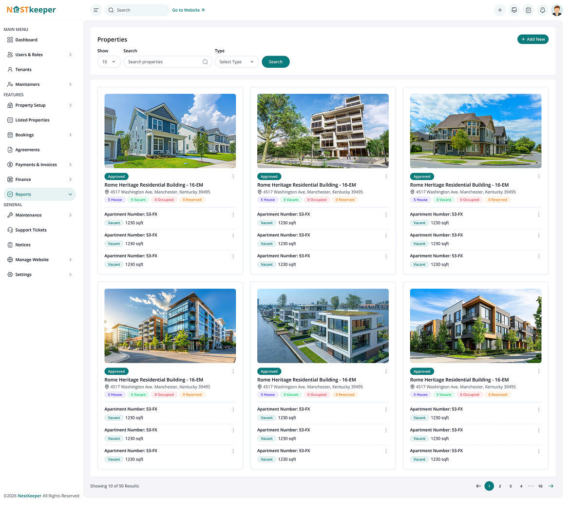Open kebab menu on waterfront canal homes card
This screenshot has width=570, height=505.
(x=386, y=372)
